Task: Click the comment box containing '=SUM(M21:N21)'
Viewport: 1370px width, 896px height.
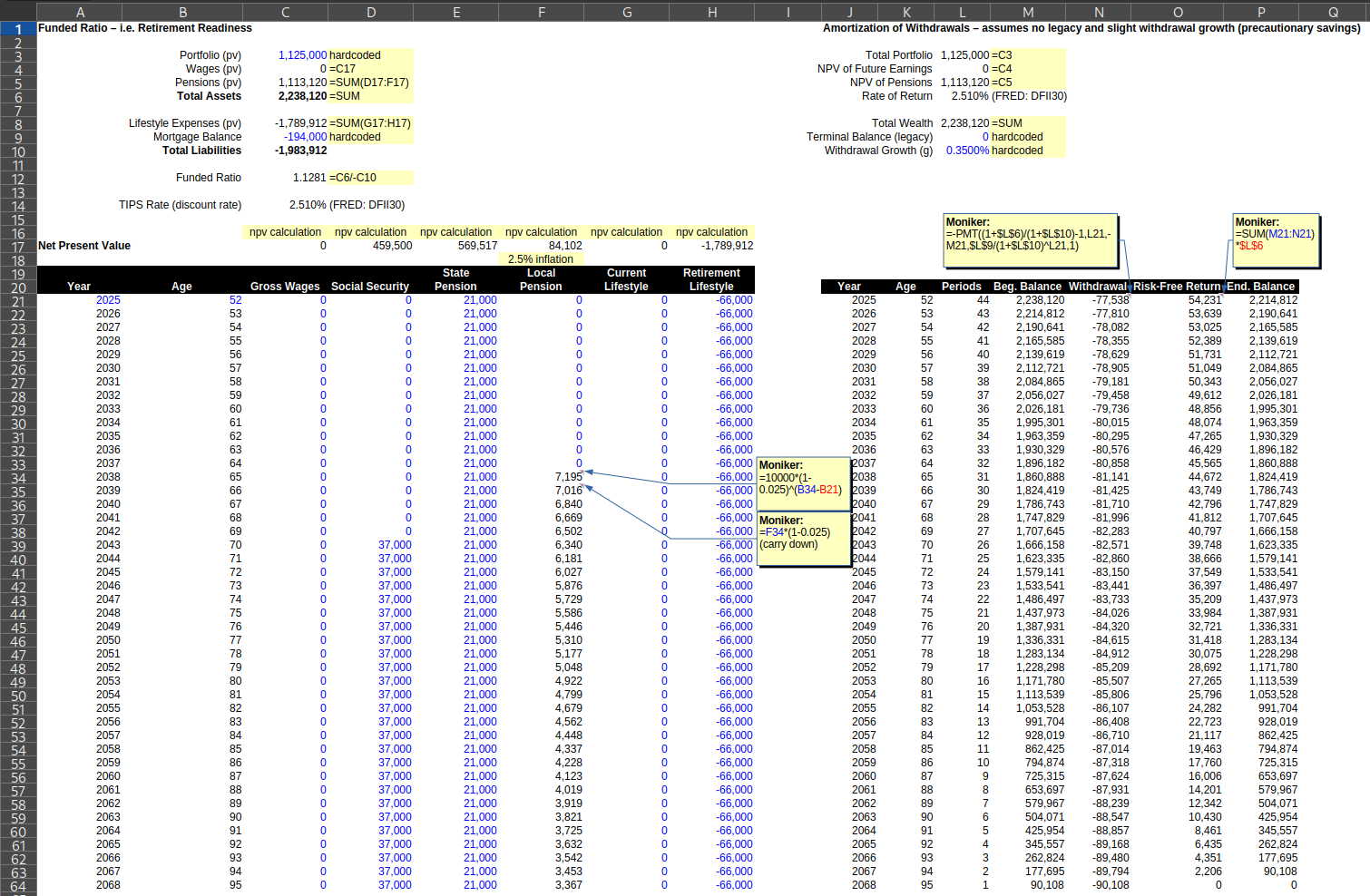Action: (x=1275, y=240)
